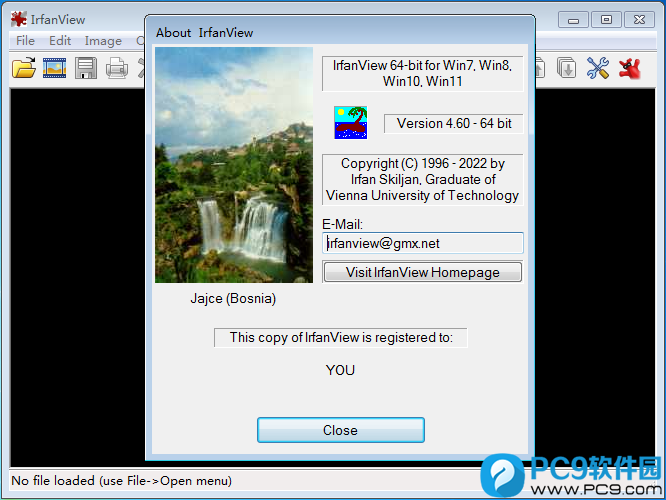Viewport: 666px width, 500px height.
Task: Click the 'IrfanView 64-bit for Win7' text
Action: 423,73
